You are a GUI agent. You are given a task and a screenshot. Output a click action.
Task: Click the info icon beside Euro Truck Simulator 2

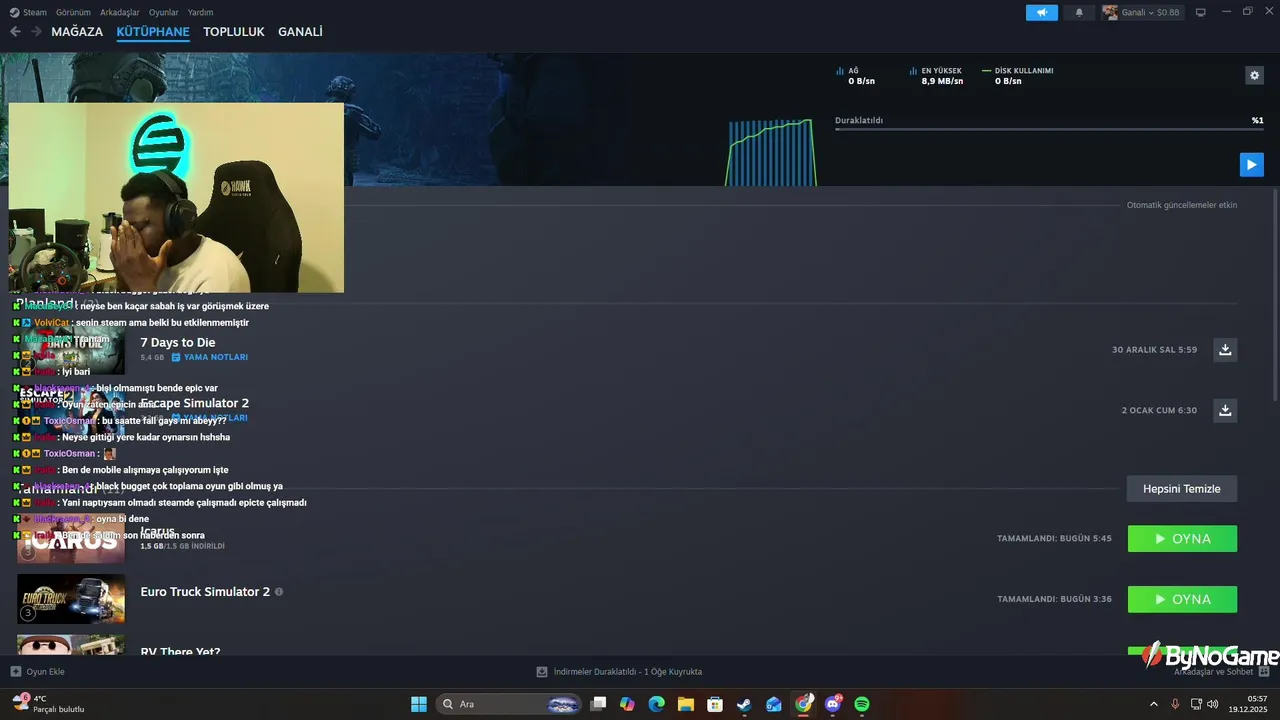tap(279, 592)
